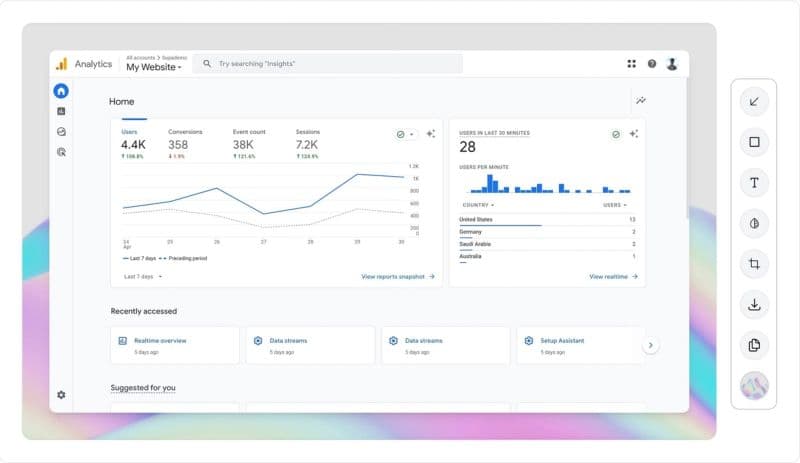This screenshot has height=463, width=800.
Task: Copy screenshot to clipboard
Action: pyautogui.click(x=754, y=345)
